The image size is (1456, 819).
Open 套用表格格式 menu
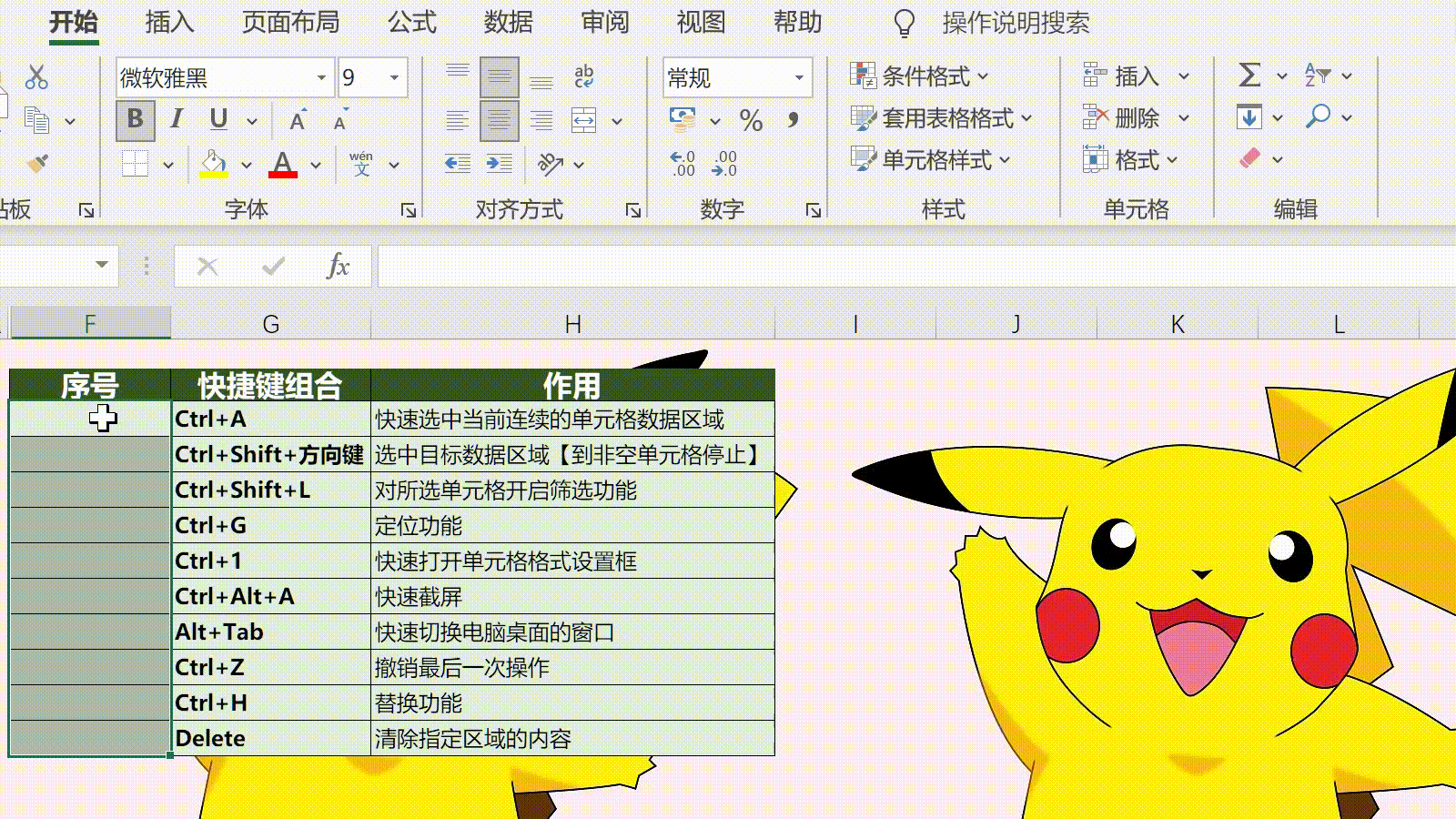click(940, 118)
